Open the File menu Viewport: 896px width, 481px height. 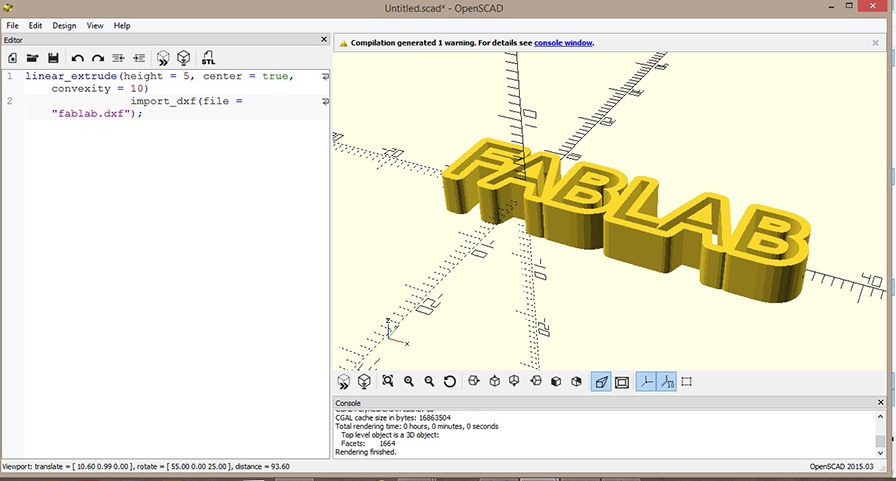13,26
